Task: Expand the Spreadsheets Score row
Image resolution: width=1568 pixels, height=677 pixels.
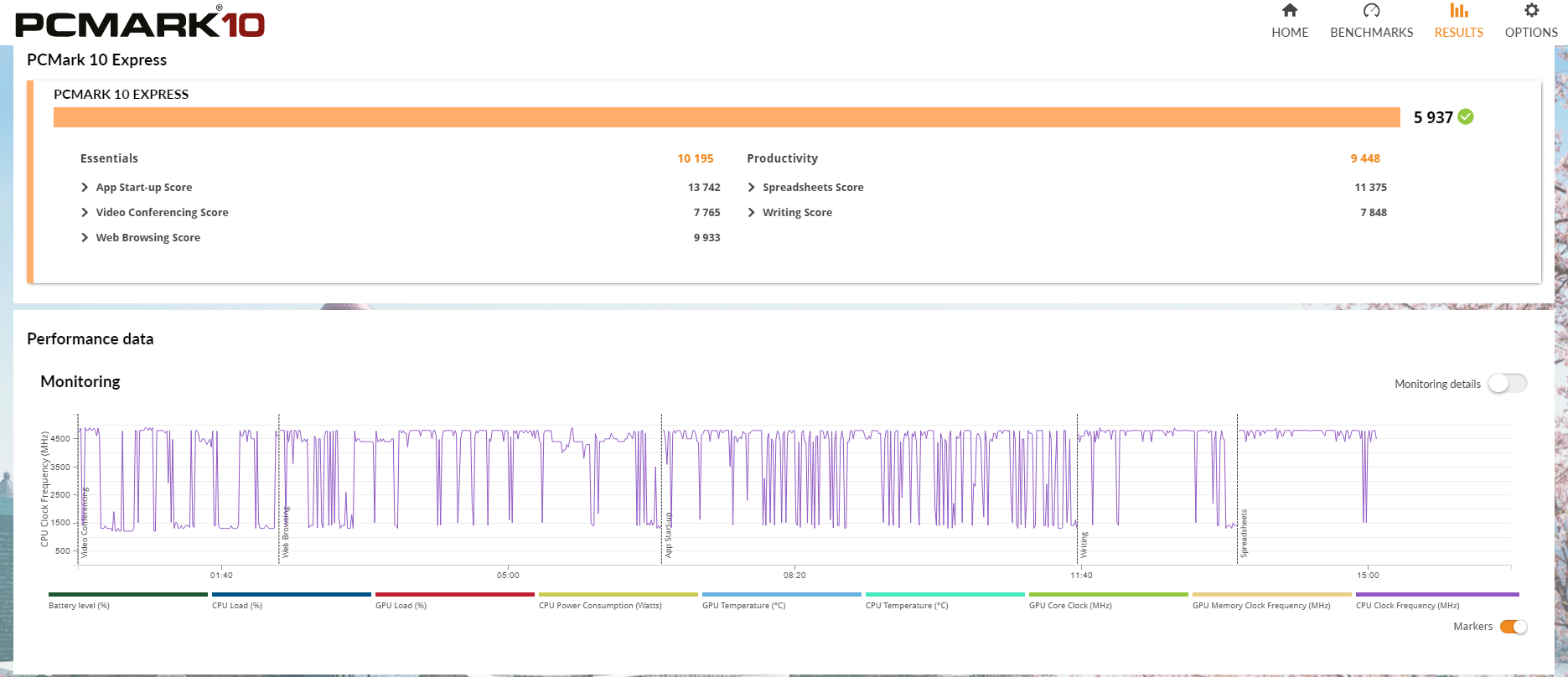Action: (x=752, y=188)
